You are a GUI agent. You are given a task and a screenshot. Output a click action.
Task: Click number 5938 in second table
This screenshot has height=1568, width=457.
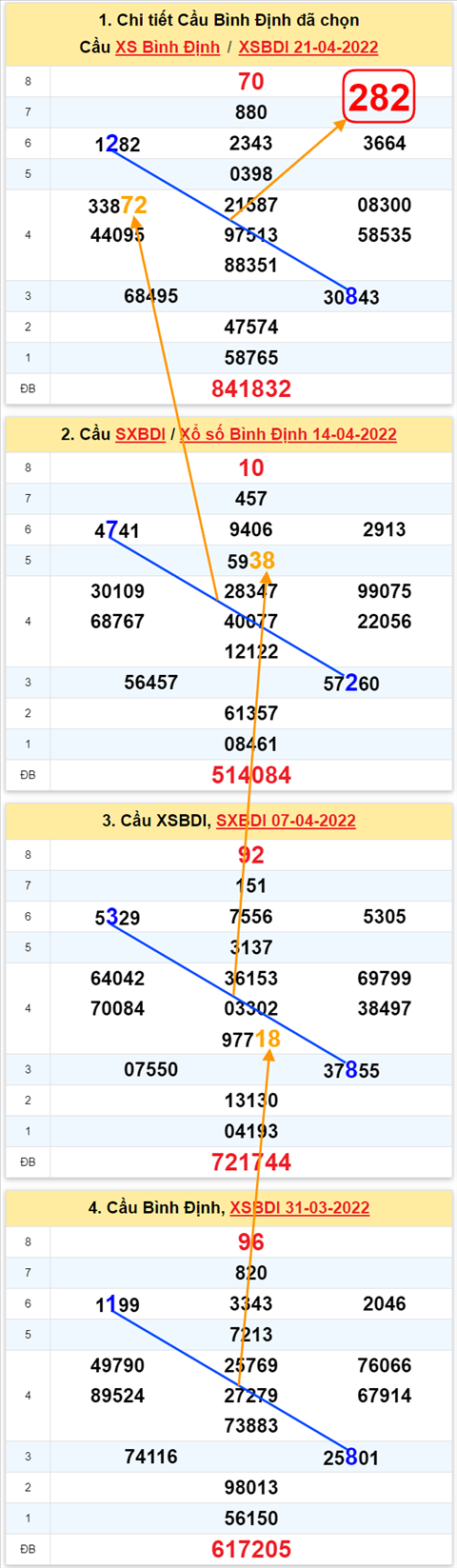point(251,561)
